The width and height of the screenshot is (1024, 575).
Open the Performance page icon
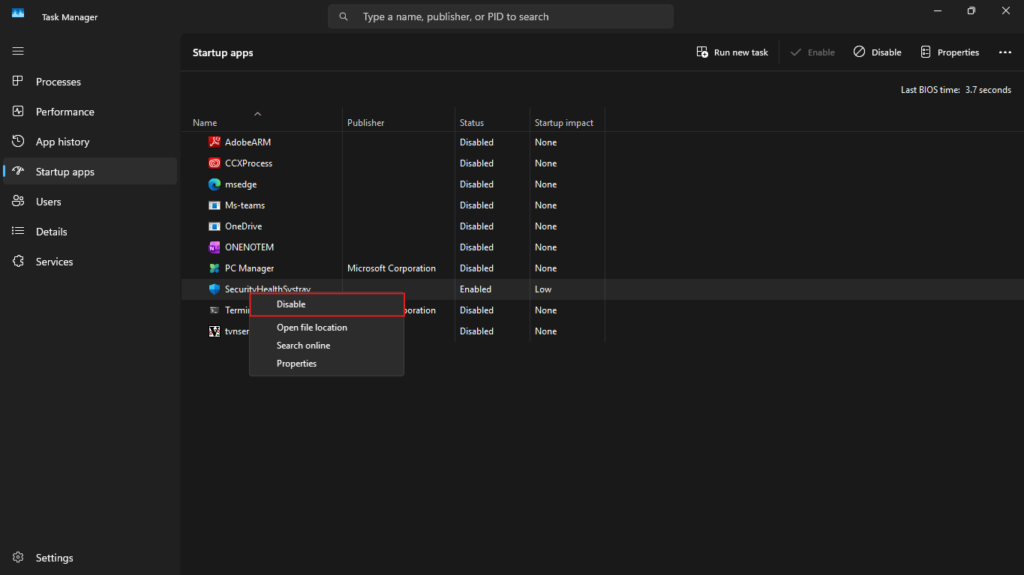(x=18, y=111)
